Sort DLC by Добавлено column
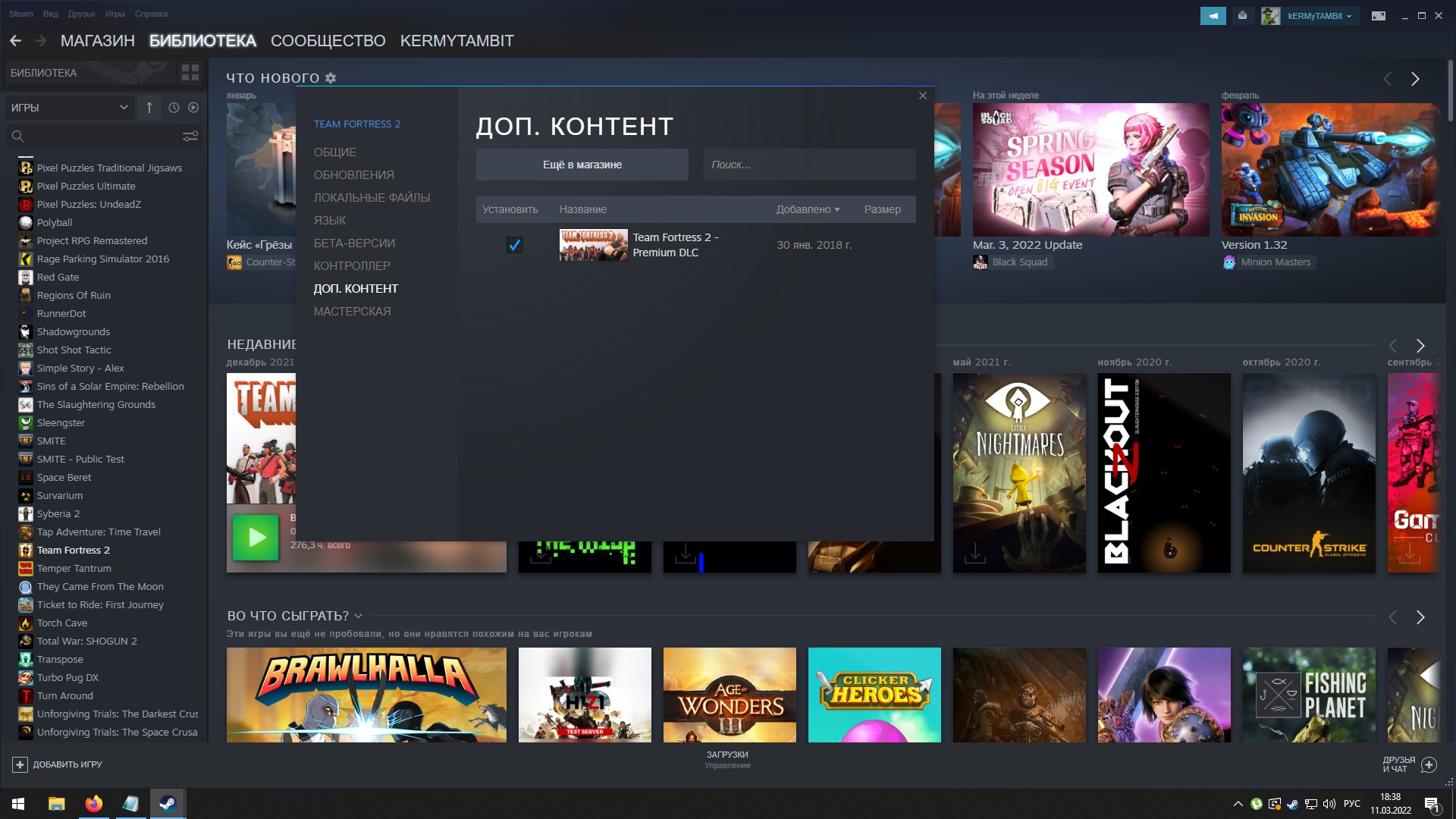Screen dimensions: 1456x819 (808, 209)
